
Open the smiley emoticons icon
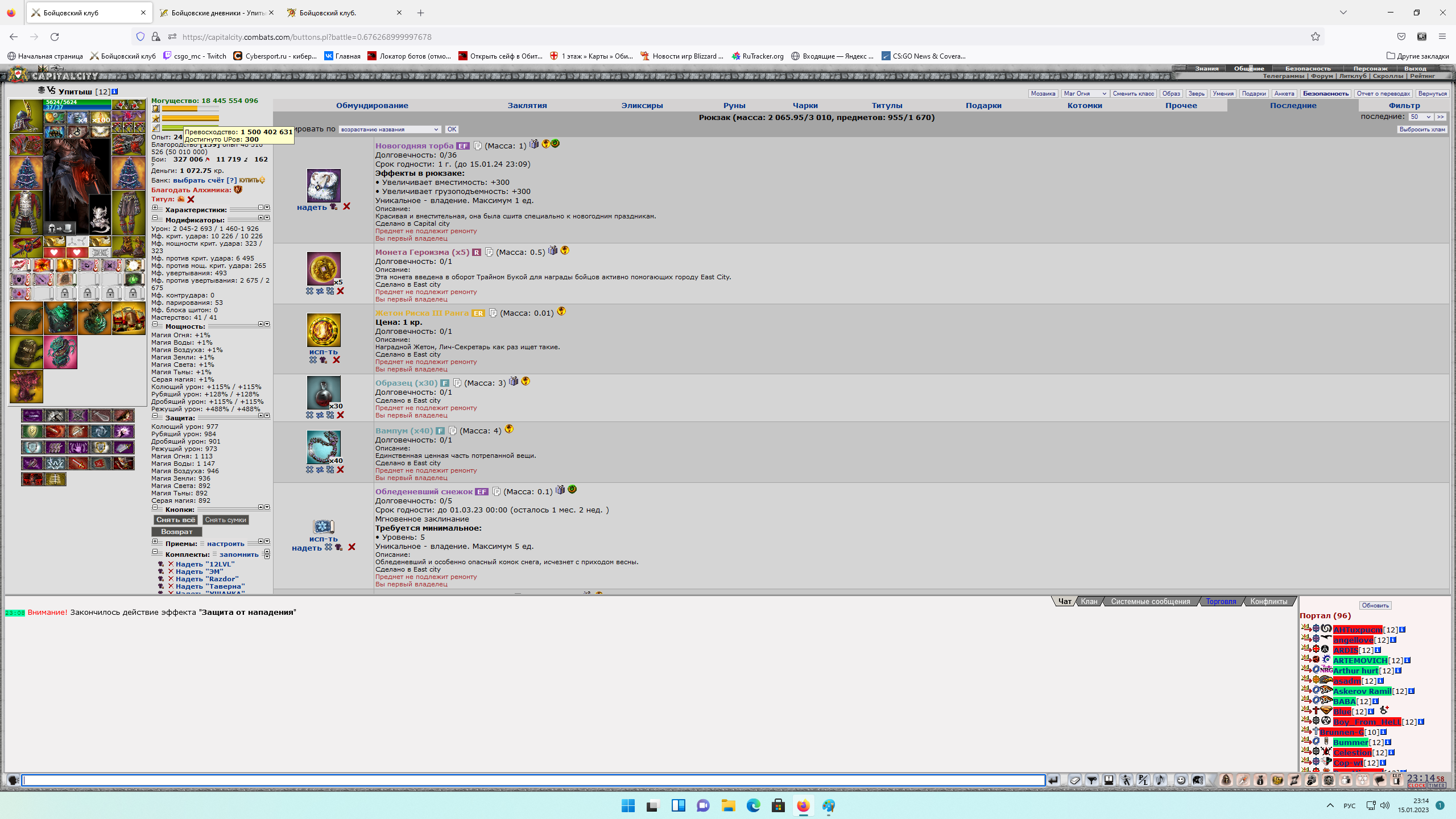pos(1181,780)
